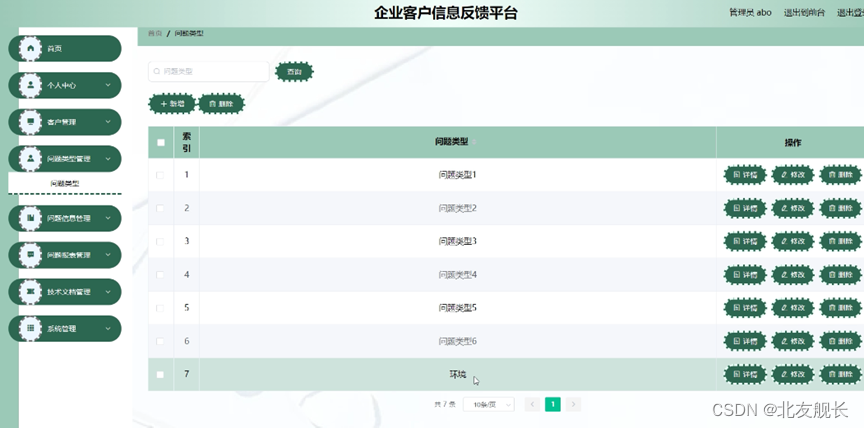Image resolution: width=864 pixels, height=428 pixels.
Task: Click 详情 for 问题类型1 row
Action: [x=745, y=175]
